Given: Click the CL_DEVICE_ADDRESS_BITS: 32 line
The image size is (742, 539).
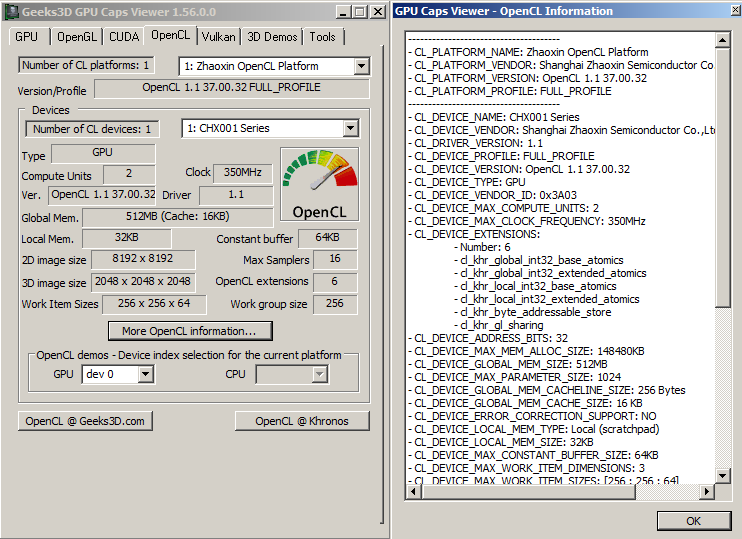Looking at the screenshot, I should click(x=488, y=338).
